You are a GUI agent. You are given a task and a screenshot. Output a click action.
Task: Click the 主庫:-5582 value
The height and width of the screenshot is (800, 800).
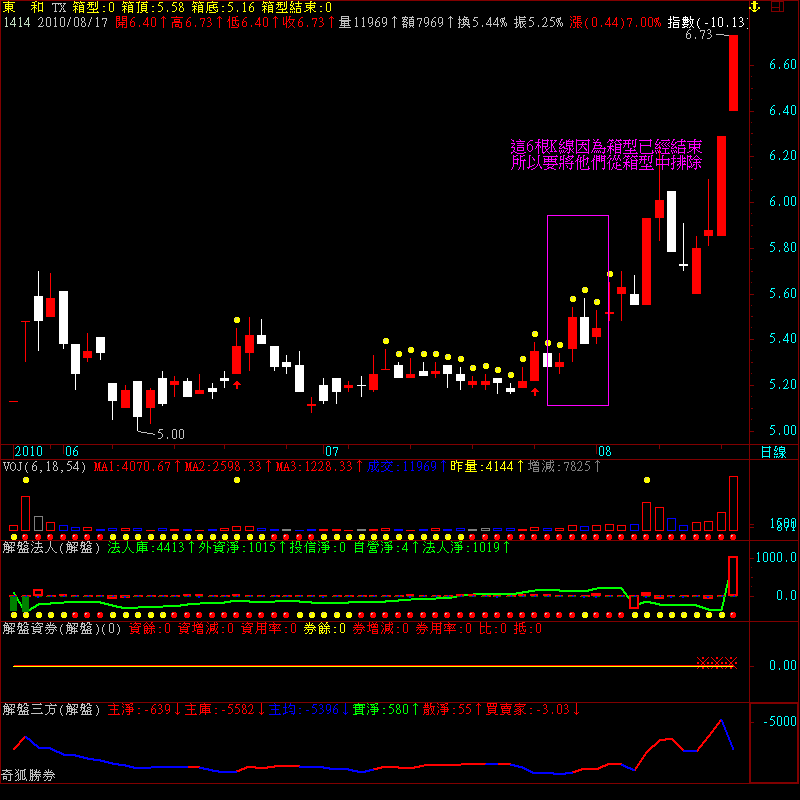click(219, 710)
